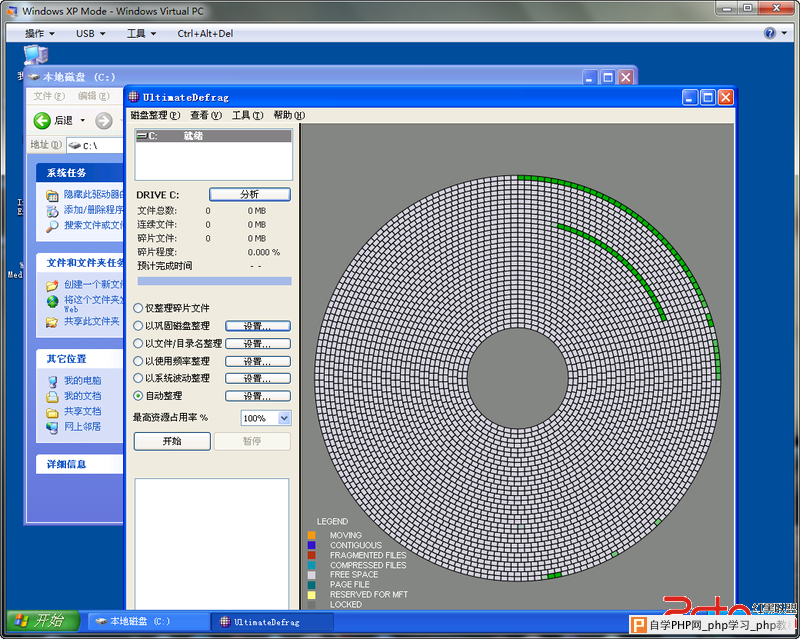Click the MOVING orange legend swatch
This screenshot has height=639, width=800.
click(x=311, y=535)
